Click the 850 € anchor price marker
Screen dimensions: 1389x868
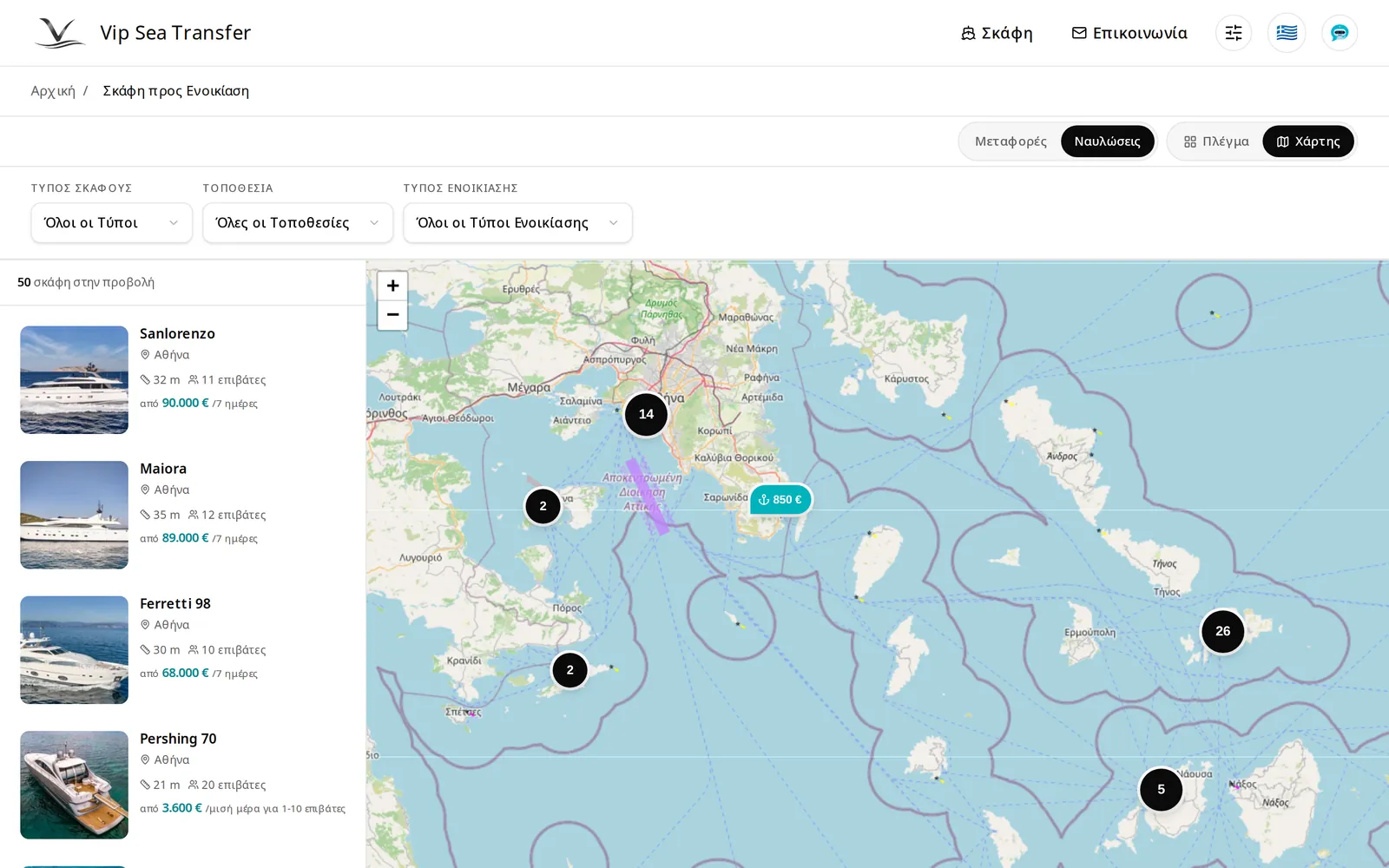point(780,500)
